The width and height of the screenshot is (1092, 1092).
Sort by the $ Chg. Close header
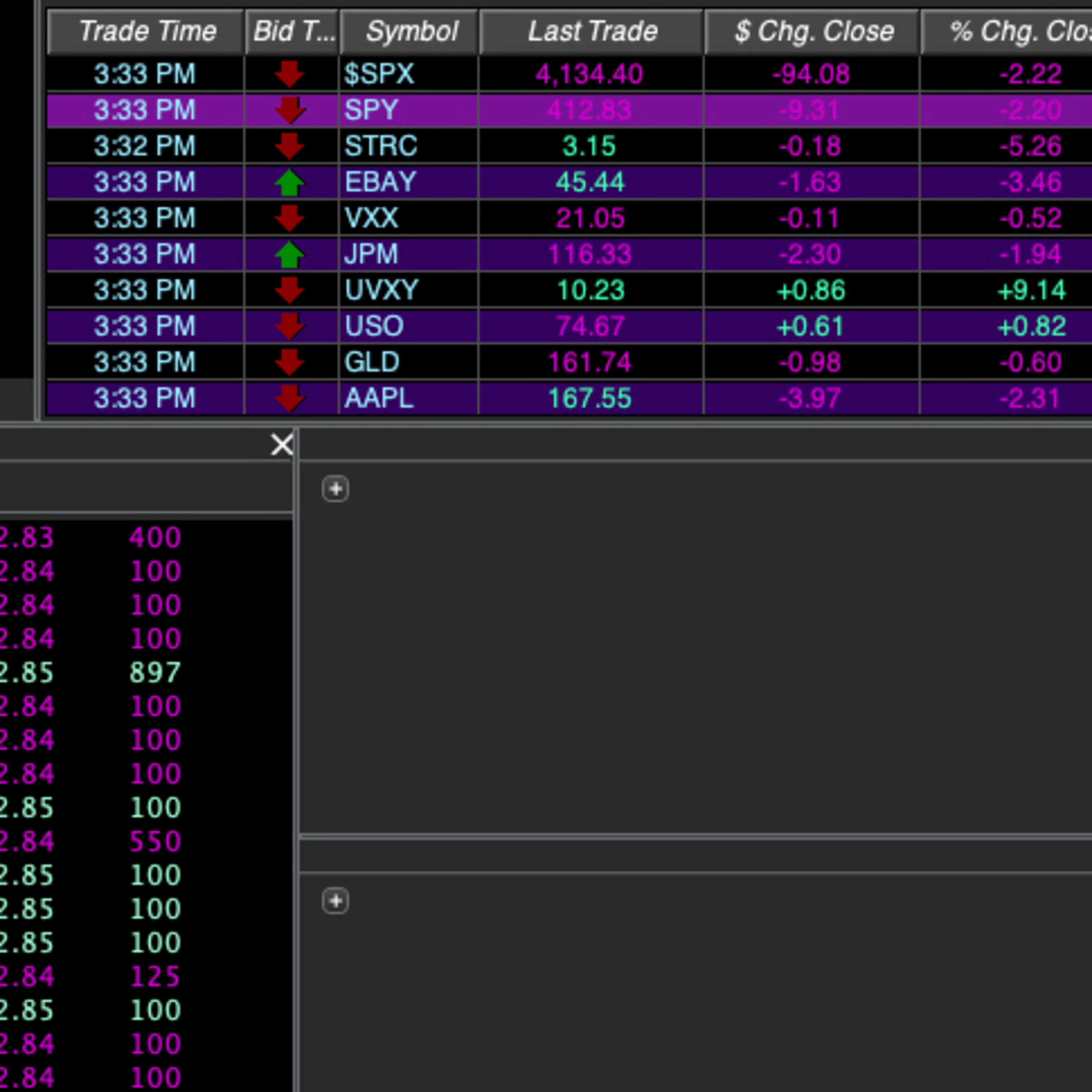point(812,32)
